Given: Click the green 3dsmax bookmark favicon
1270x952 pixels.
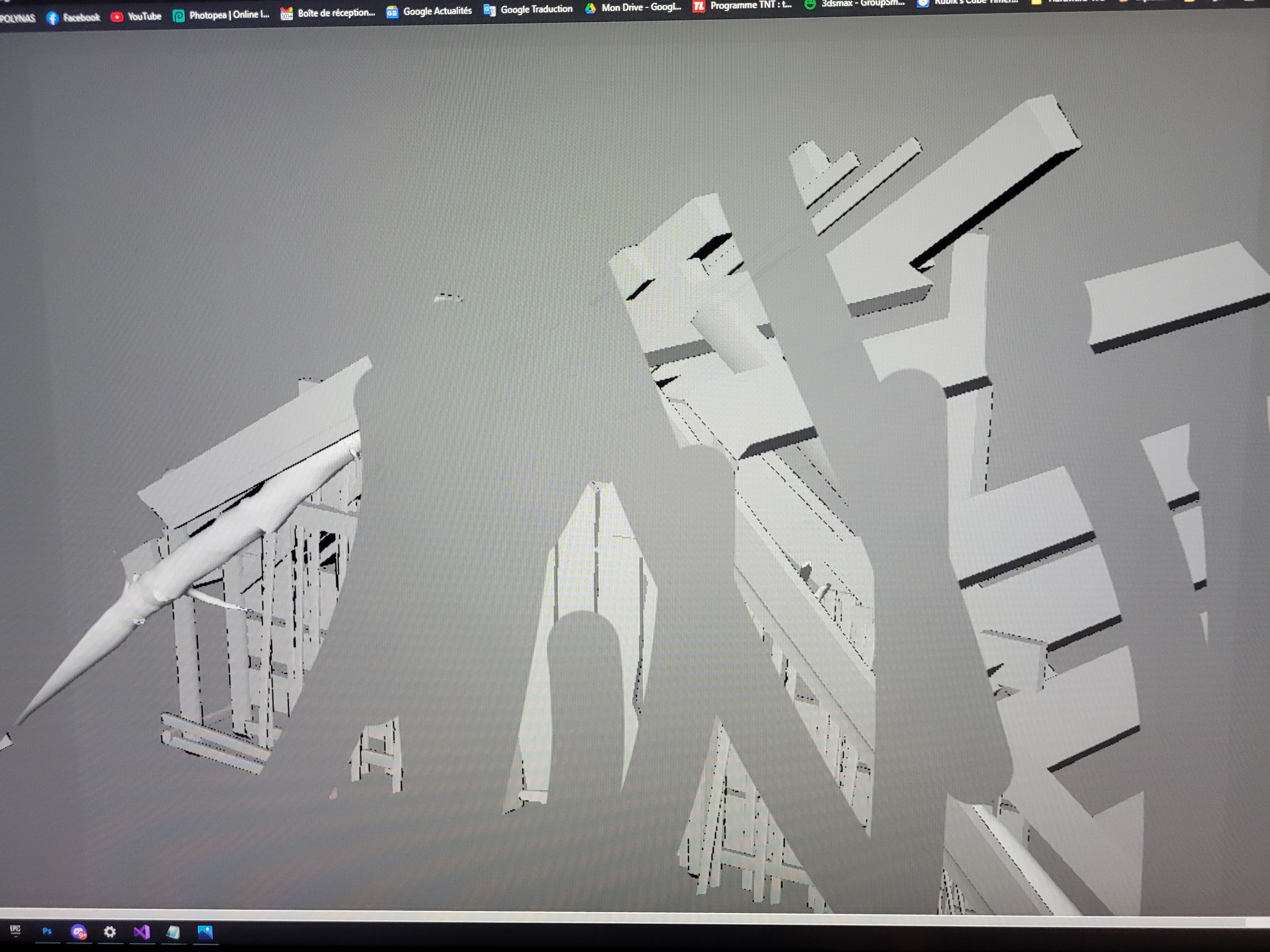Looking at the screenshot, I should (x=809, y=5).
